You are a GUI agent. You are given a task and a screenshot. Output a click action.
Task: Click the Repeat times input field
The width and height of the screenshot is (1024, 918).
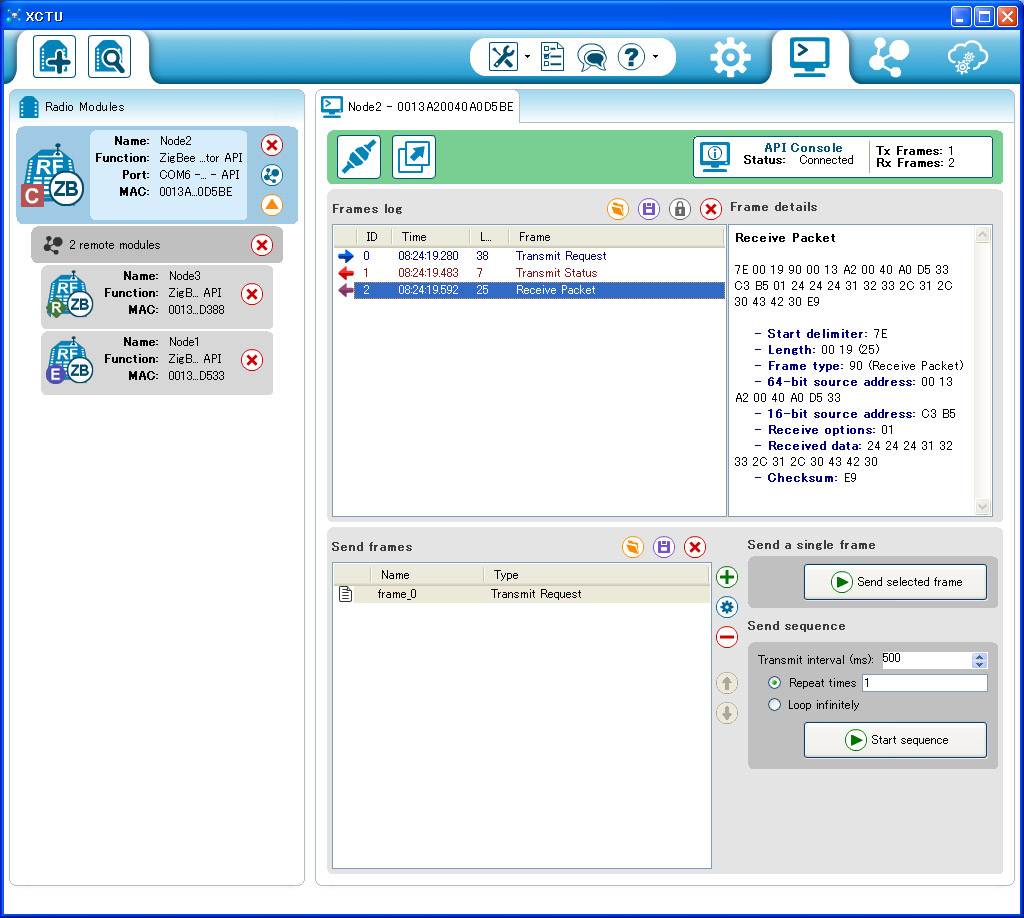click(925, 683)
